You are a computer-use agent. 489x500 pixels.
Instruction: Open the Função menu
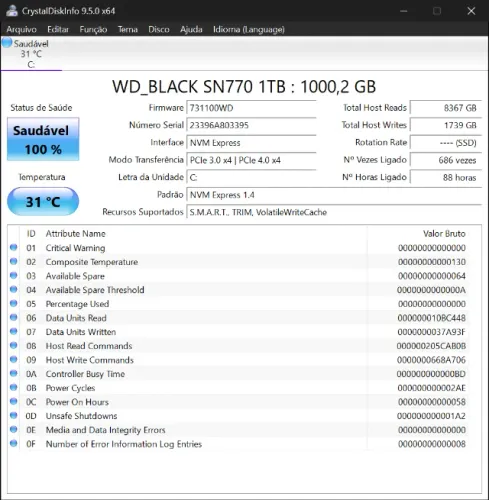(x=93, y=30)
